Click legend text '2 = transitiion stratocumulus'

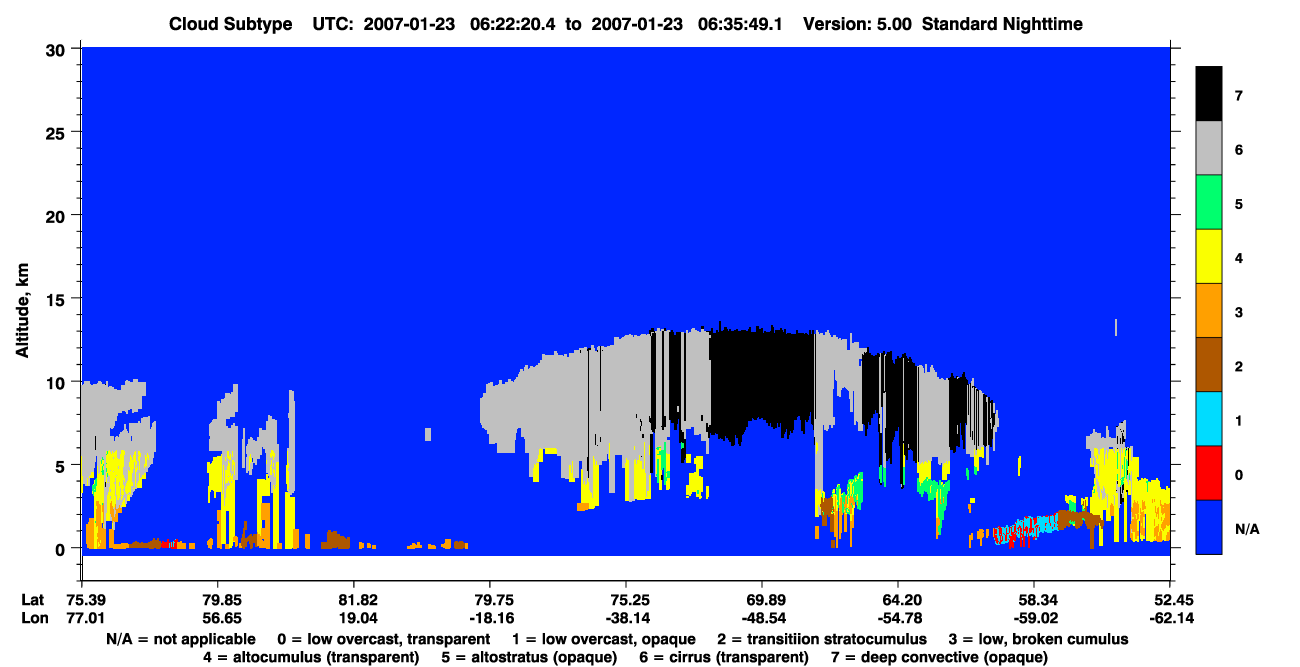pos(822,639)
